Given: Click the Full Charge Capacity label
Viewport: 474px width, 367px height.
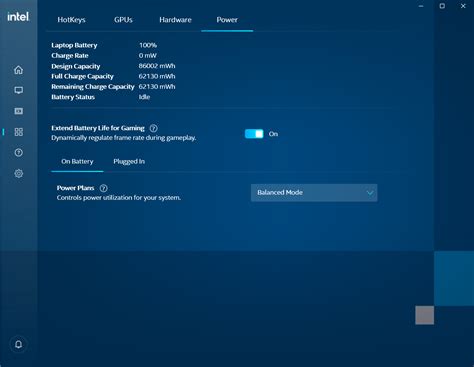Looking at the screenshot, I should coord(82,76).
